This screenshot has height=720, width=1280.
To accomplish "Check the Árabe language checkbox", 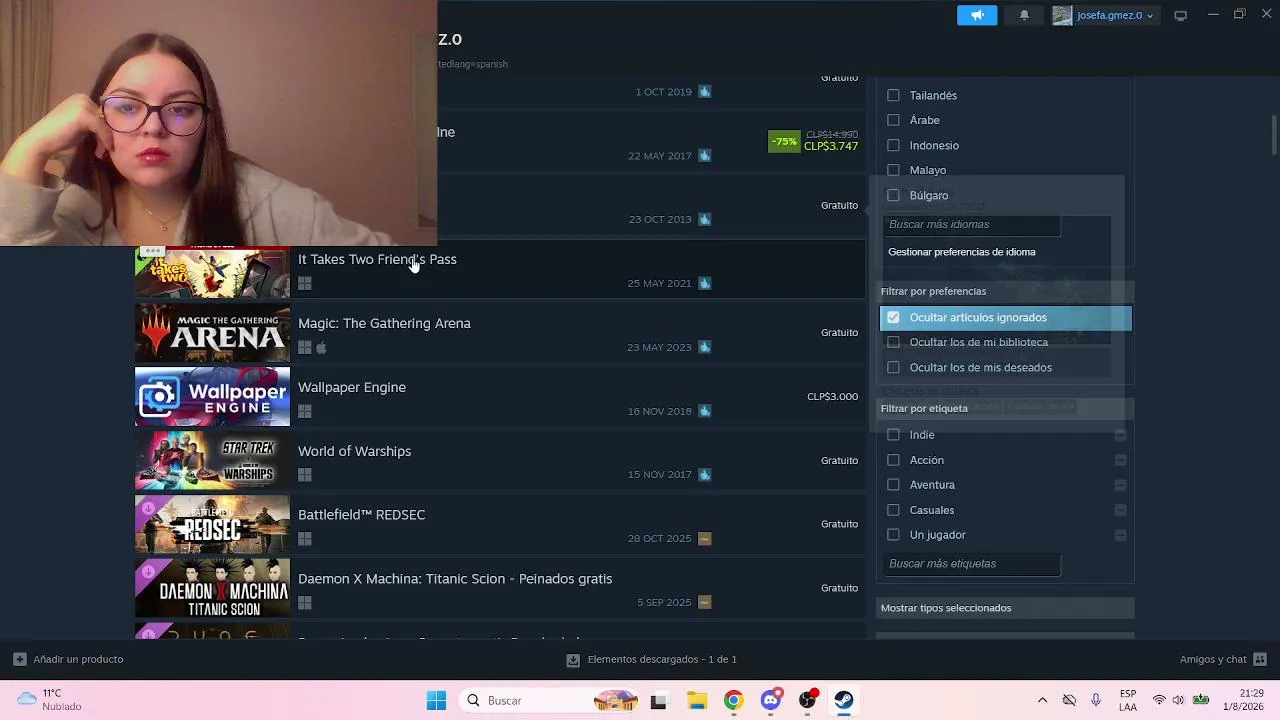I will click(x=893, y=120).
